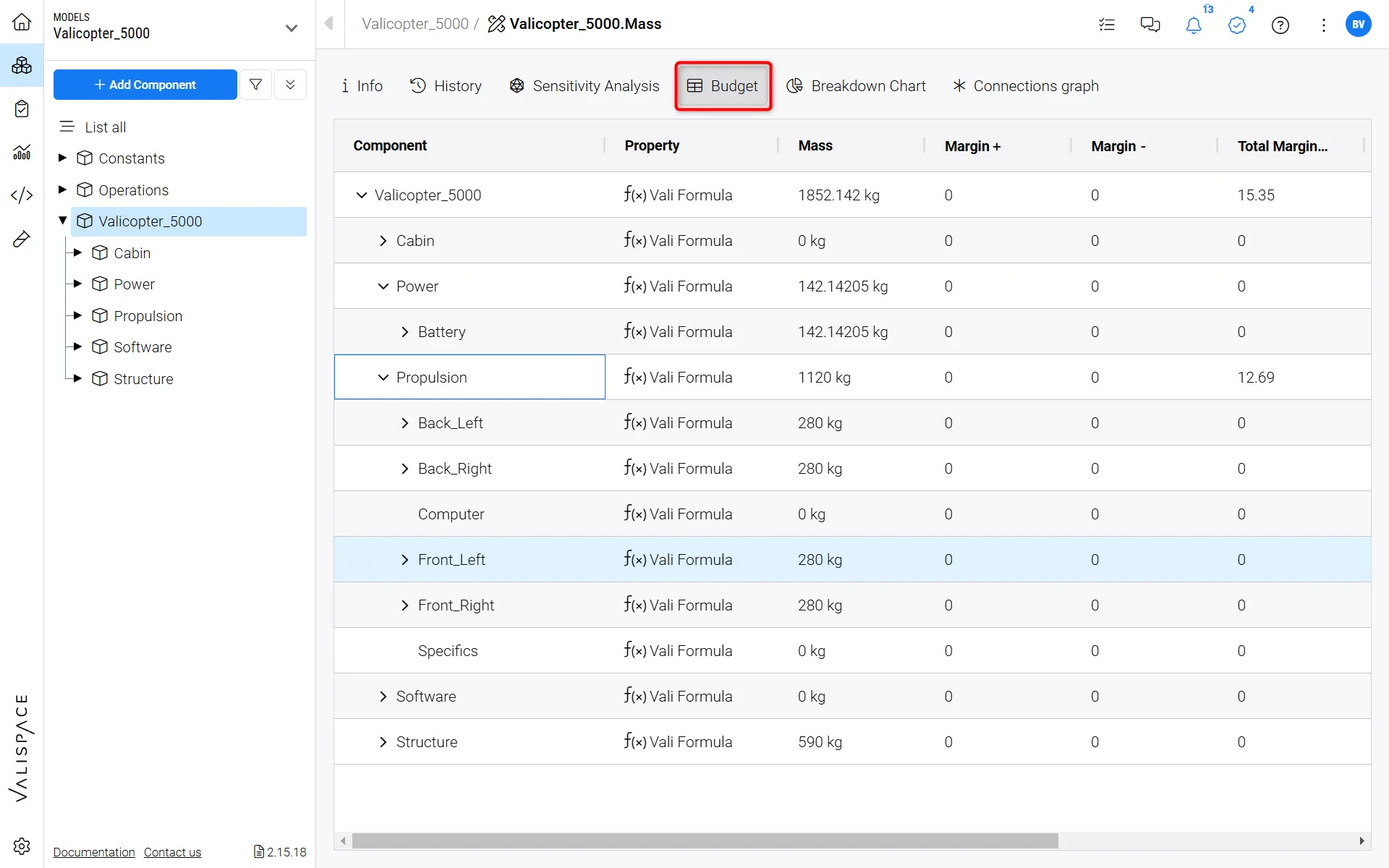
Task: Click the filter funnel icon
Action: tap(255, 85)
